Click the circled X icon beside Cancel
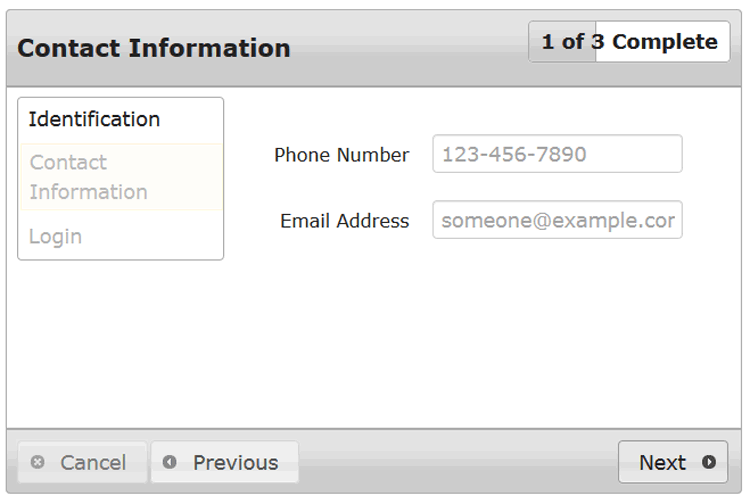750x504 pixels. pos(37,462)
